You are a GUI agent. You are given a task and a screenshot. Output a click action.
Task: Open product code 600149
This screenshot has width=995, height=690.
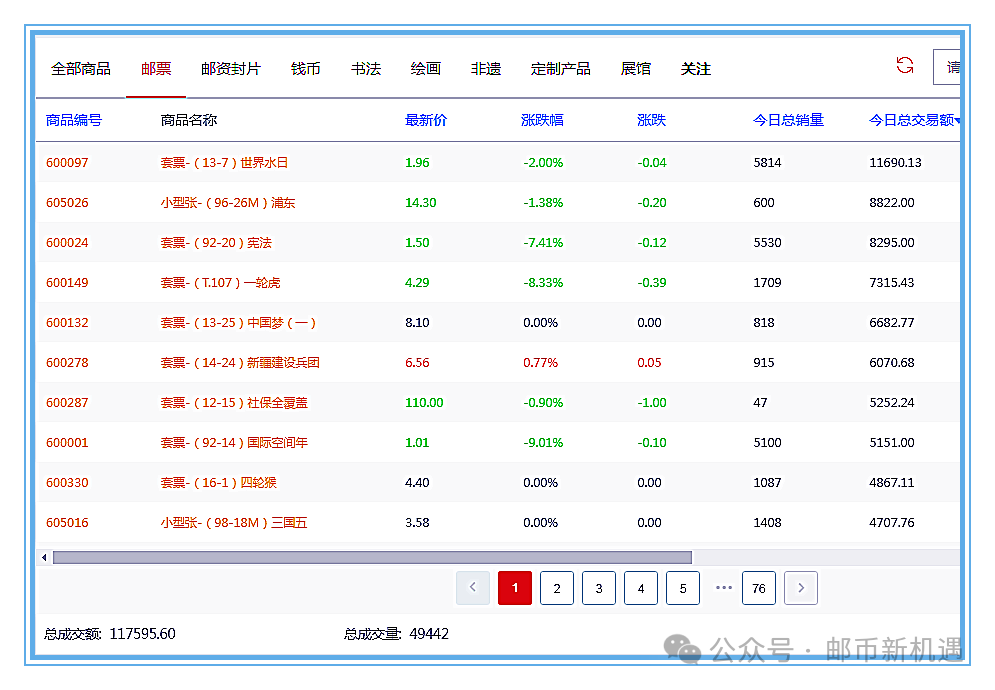tap(67, 282)
